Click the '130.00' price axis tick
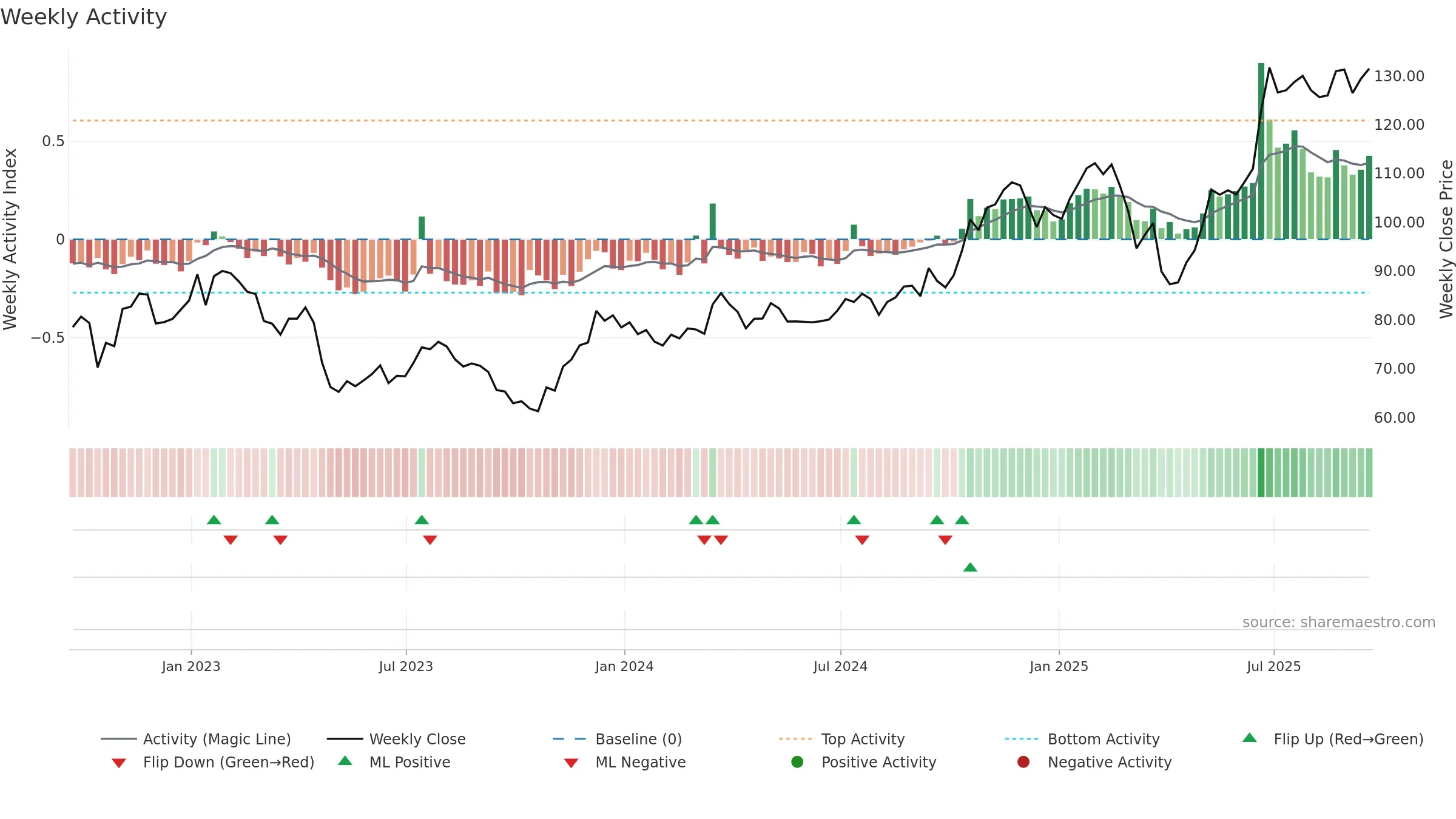Image resolution: width=1456 pixels, height=819 pixels. pyautogui.click(x=1399, y=76)
